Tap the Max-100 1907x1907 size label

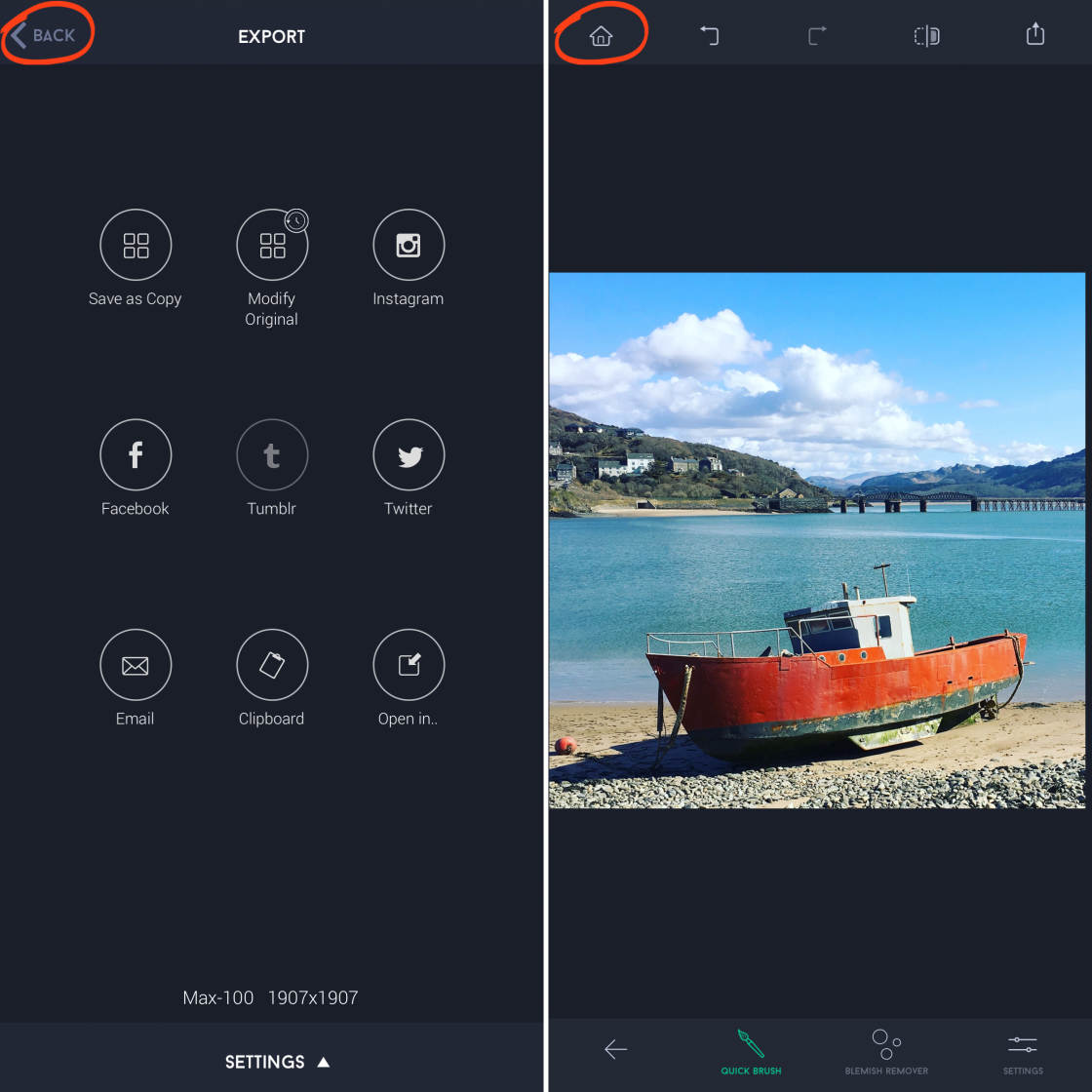(270, 997)
